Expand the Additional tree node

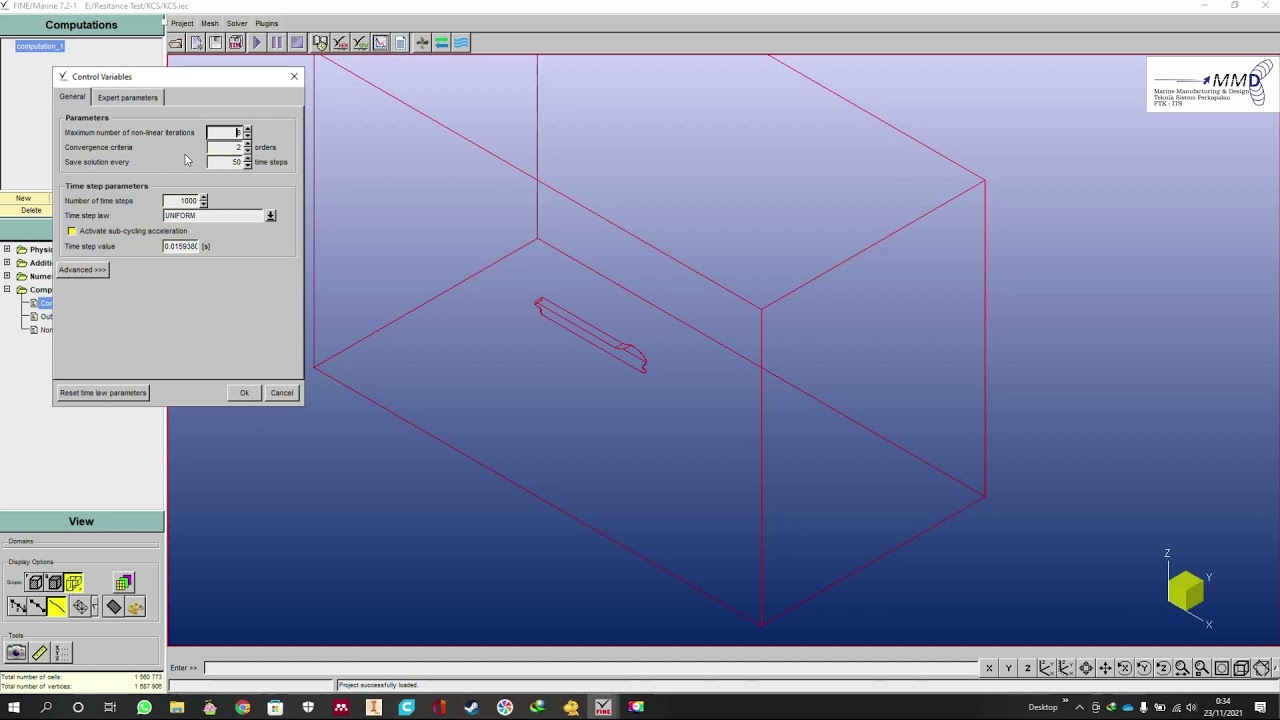[x=7, y=263]
